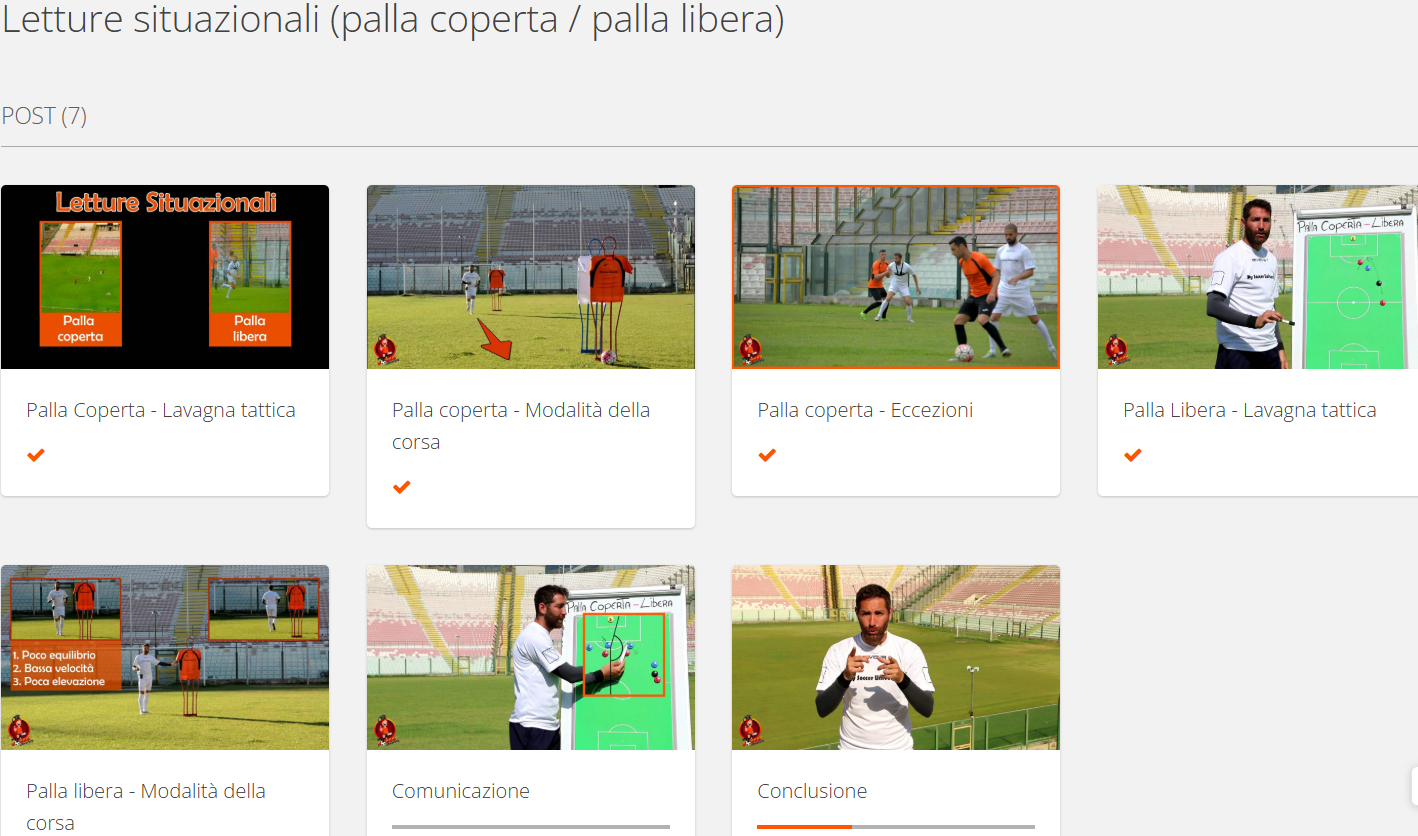Open the highlighted Palla coperta - Eccezioni thumbnail
The height and width of the screenshot is (836, 1418).
[896, 277]
